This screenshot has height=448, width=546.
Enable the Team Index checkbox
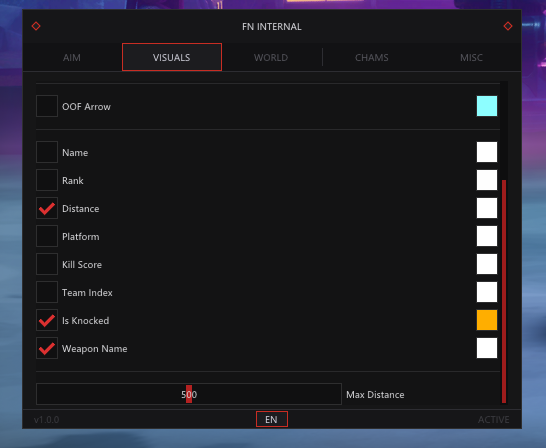47,292
